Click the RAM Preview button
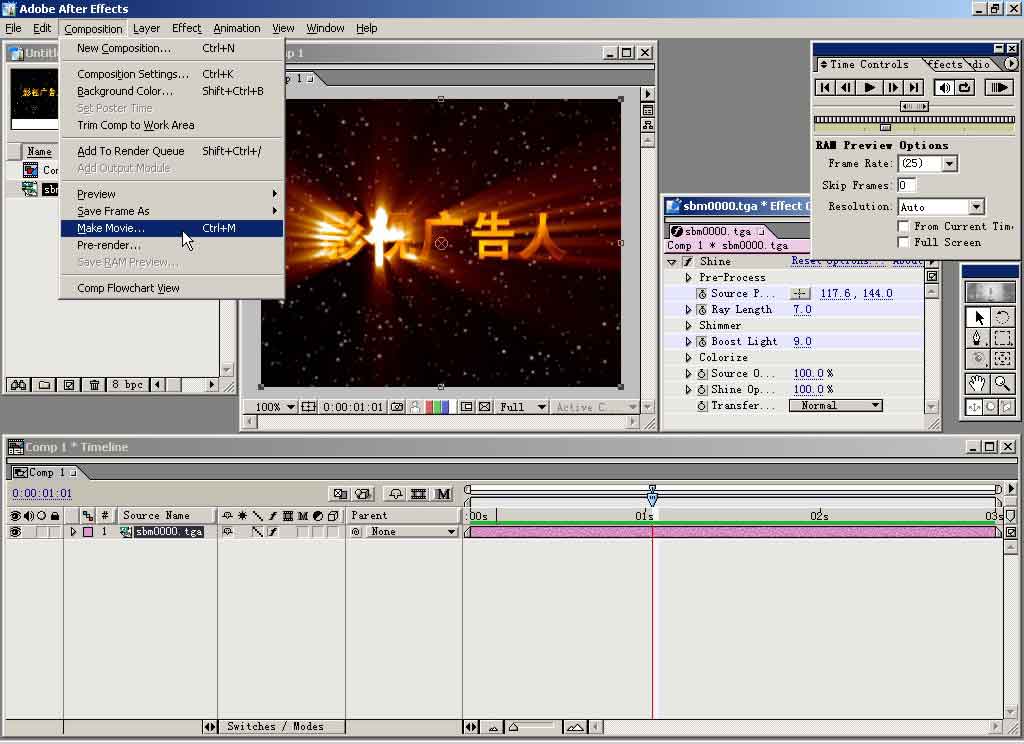1024x744 pixels. pyautogui.click(x=998, y=88)
